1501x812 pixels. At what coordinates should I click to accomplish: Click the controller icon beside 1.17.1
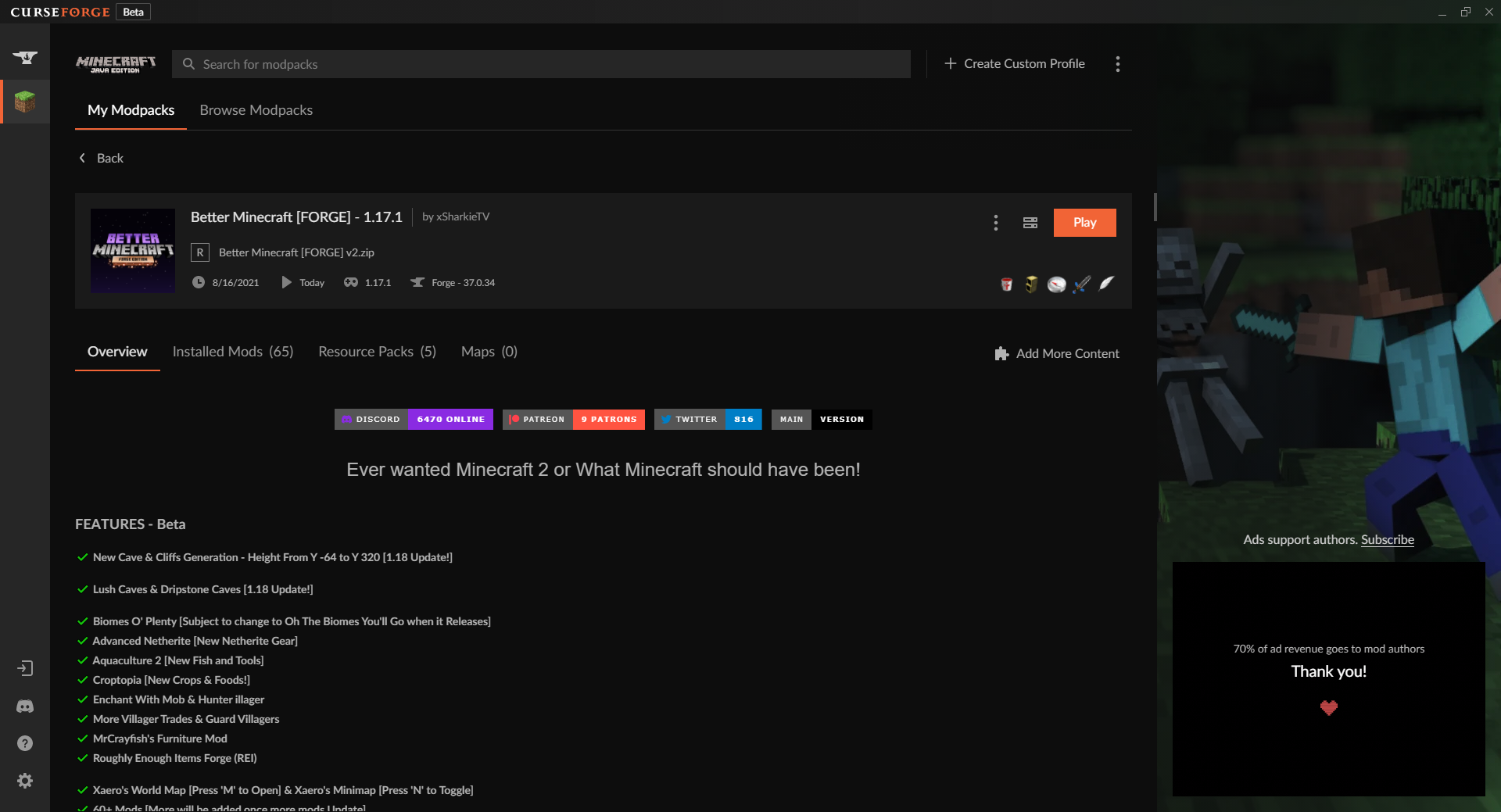(351, 282)
